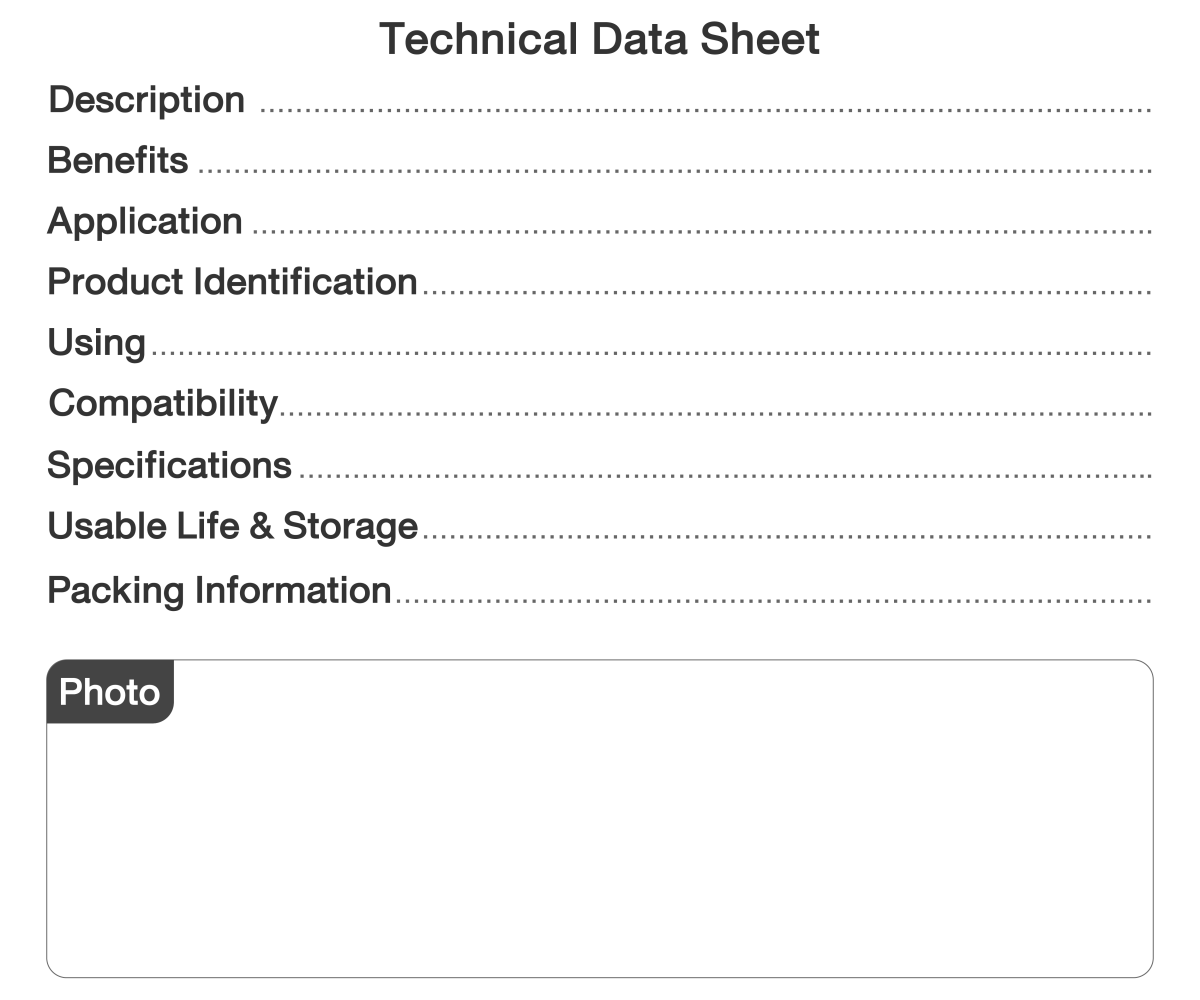The image size is (1200, 1000).
Task: Click the Technical Data Sheet title
Action: [600, 39]
